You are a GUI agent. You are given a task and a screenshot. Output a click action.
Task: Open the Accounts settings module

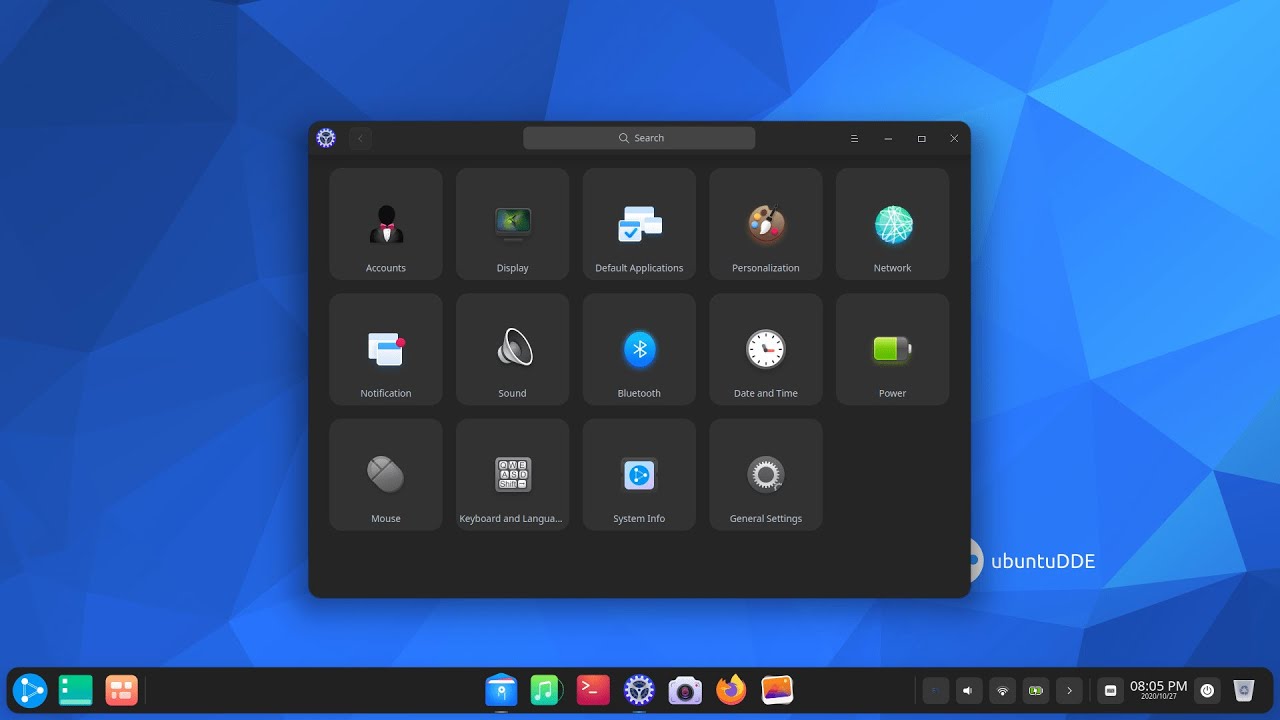(x=386, y=224)
